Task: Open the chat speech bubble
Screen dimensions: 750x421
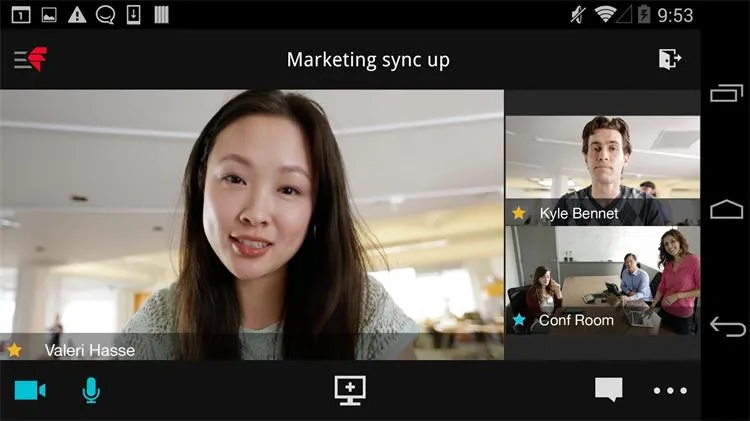Action: [608, 389]
